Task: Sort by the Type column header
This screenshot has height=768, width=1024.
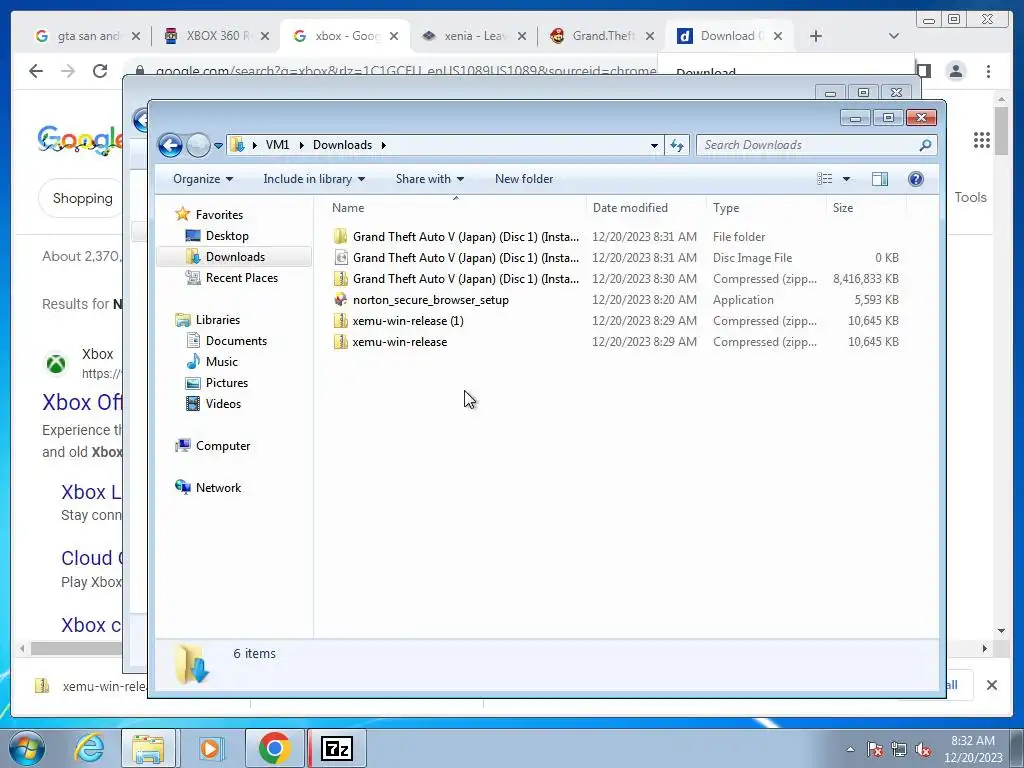Action: click(726, 208)
